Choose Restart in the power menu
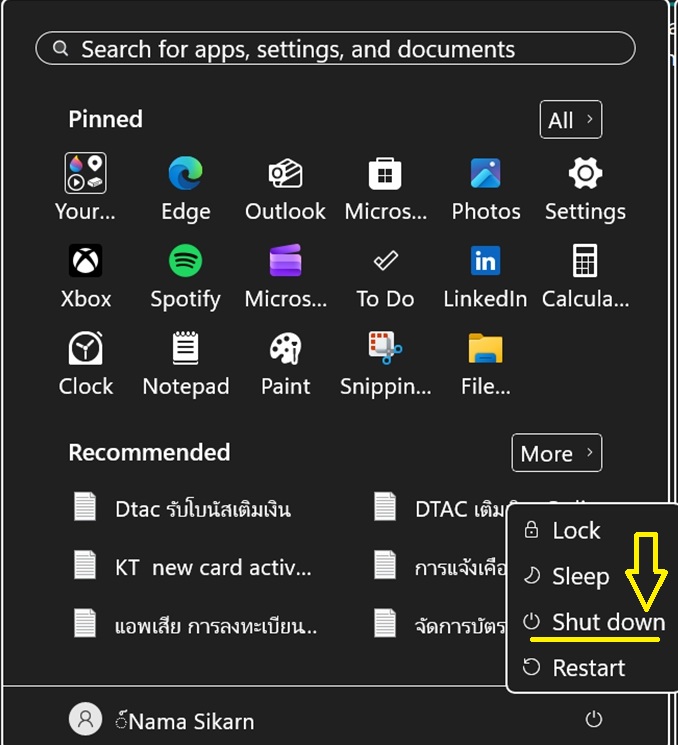This screenshot has height=745, width=678. [574, 668]
